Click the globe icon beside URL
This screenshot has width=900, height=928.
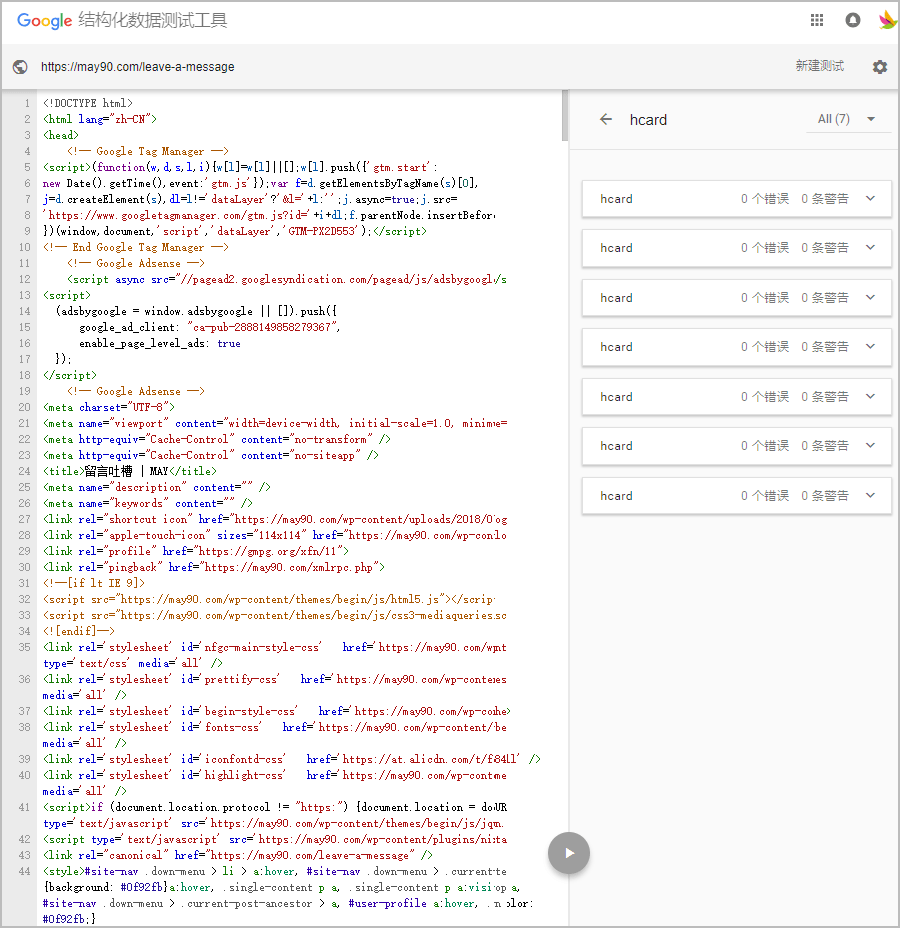[x=20, y=67]
